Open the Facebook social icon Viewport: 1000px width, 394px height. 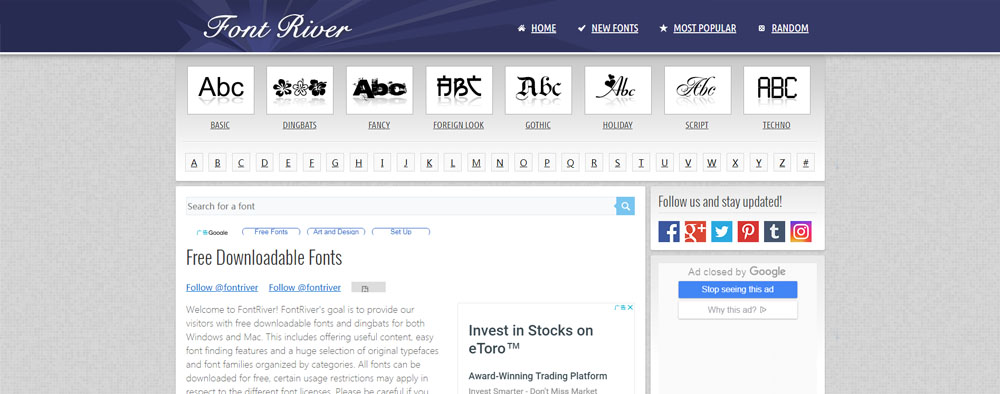[x=669, y=231]
